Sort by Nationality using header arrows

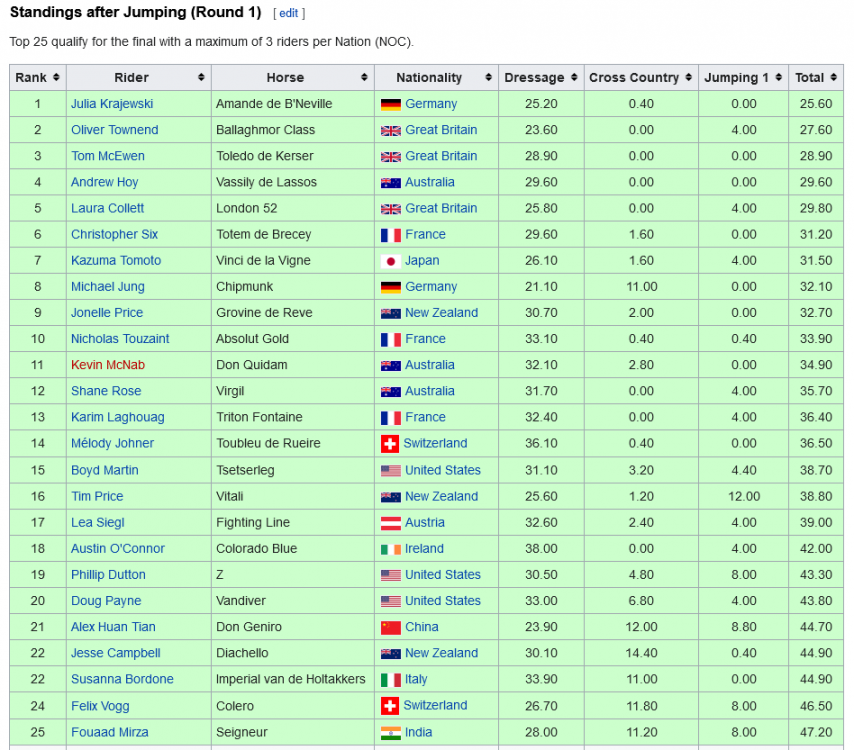point(488,77)
